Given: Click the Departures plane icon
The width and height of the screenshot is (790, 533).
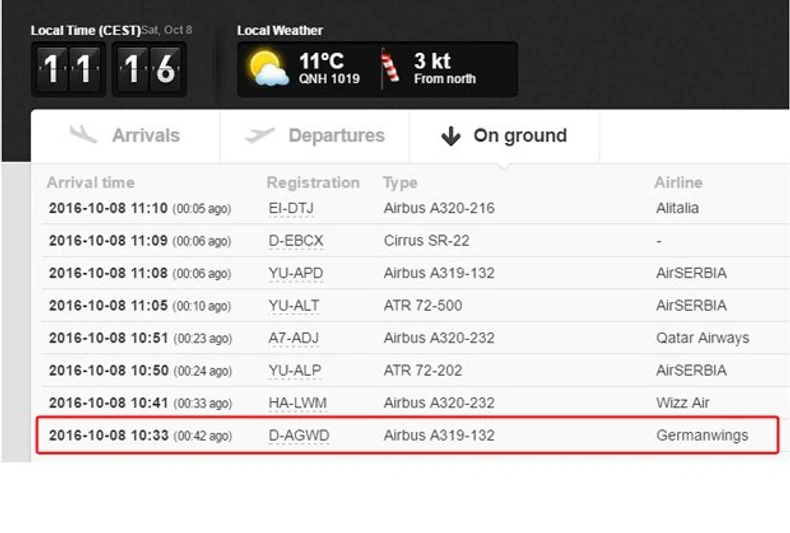Looking at the screenshot, I should pyautogui.click(x=260, y=135).
